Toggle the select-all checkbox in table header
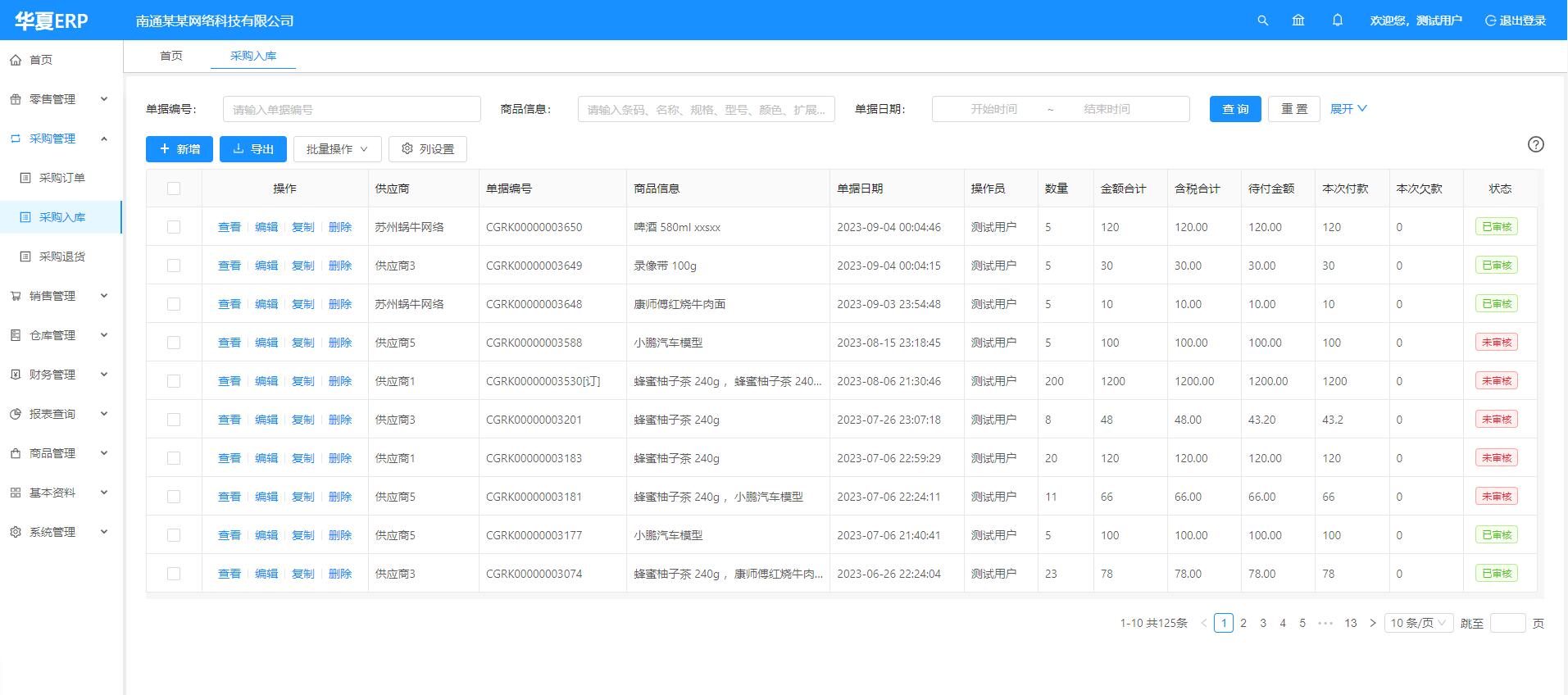Screen dimensions: 1568x695 point(174,189)
